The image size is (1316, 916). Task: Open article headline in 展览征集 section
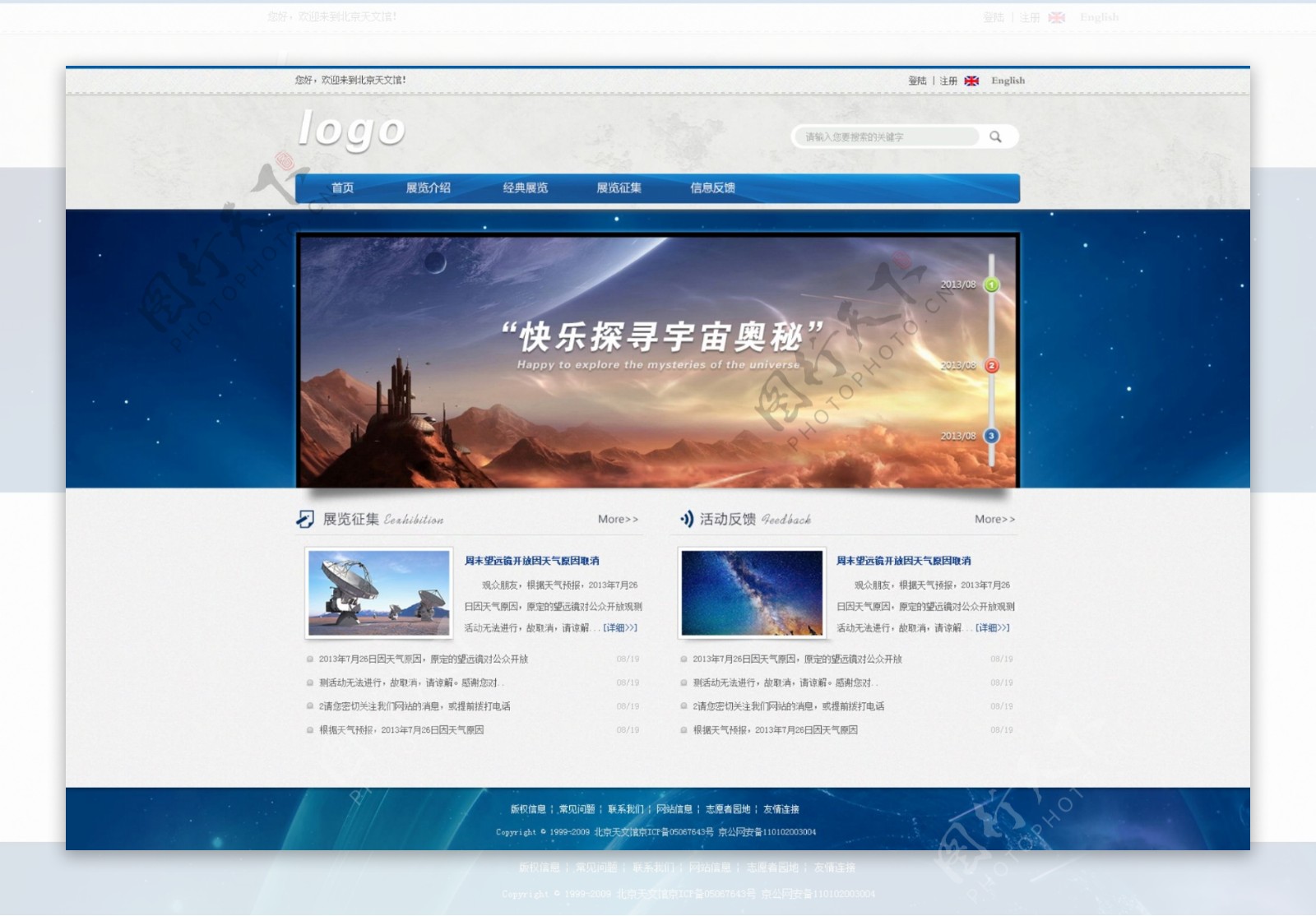531,561
